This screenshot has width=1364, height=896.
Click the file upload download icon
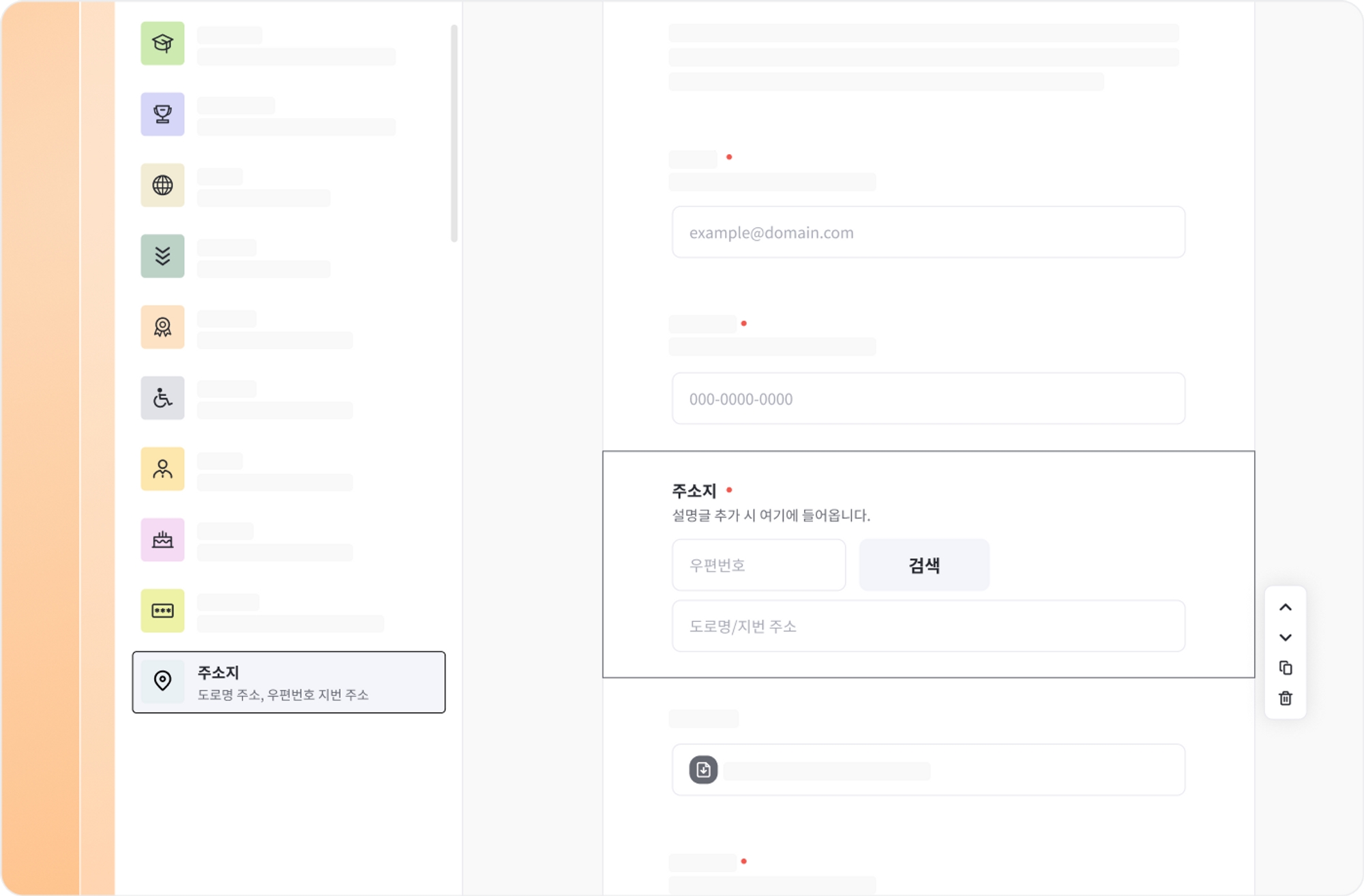pyautogui.click(x=703, y=770)
